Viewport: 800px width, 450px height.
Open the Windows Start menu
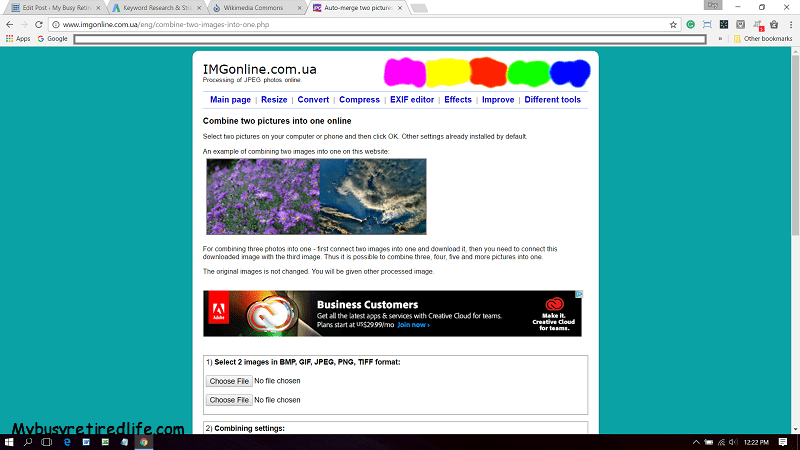pyautogui.click(x=9, y=441)
